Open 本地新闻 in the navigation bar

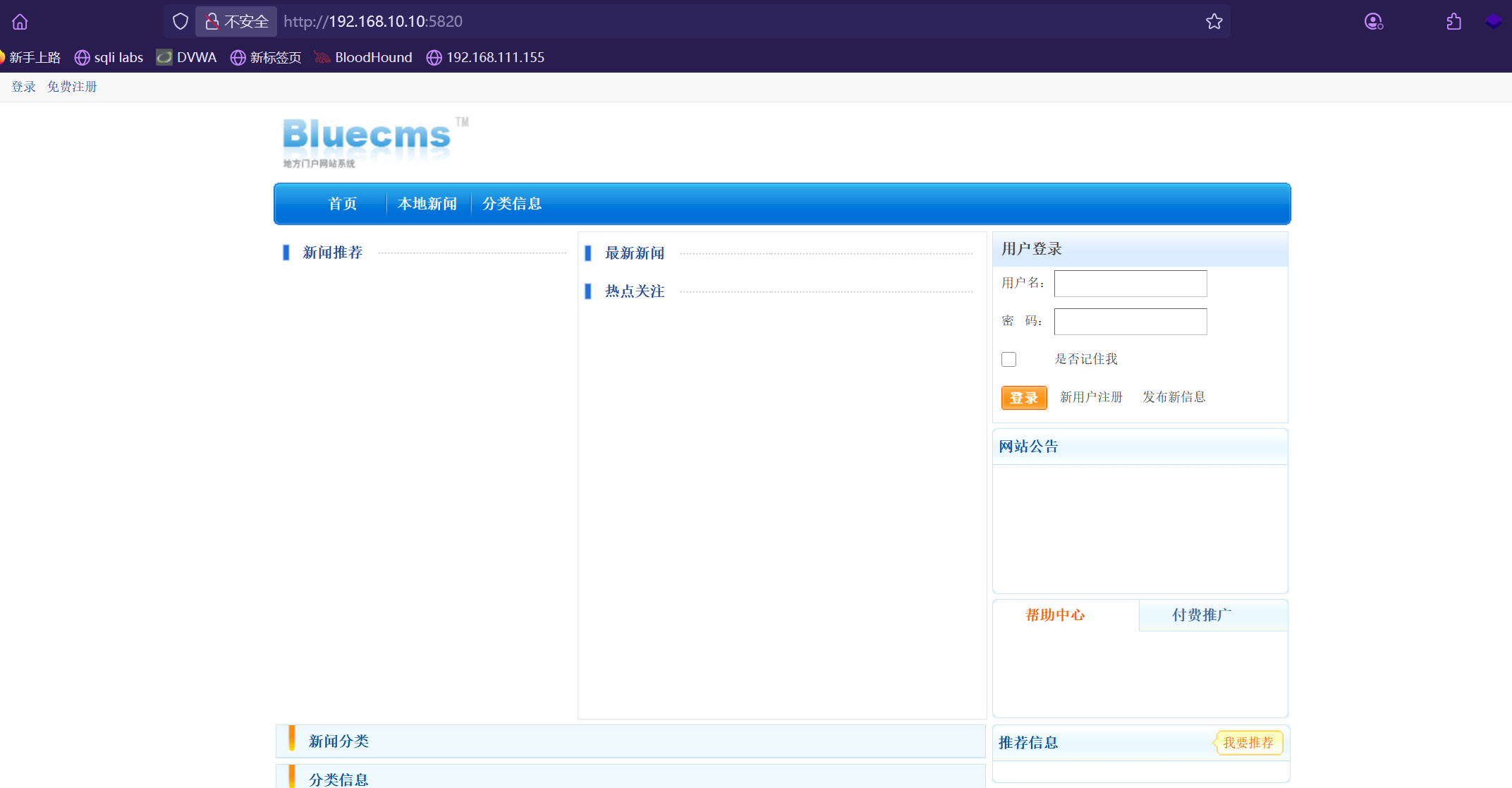tap(427, 204)
